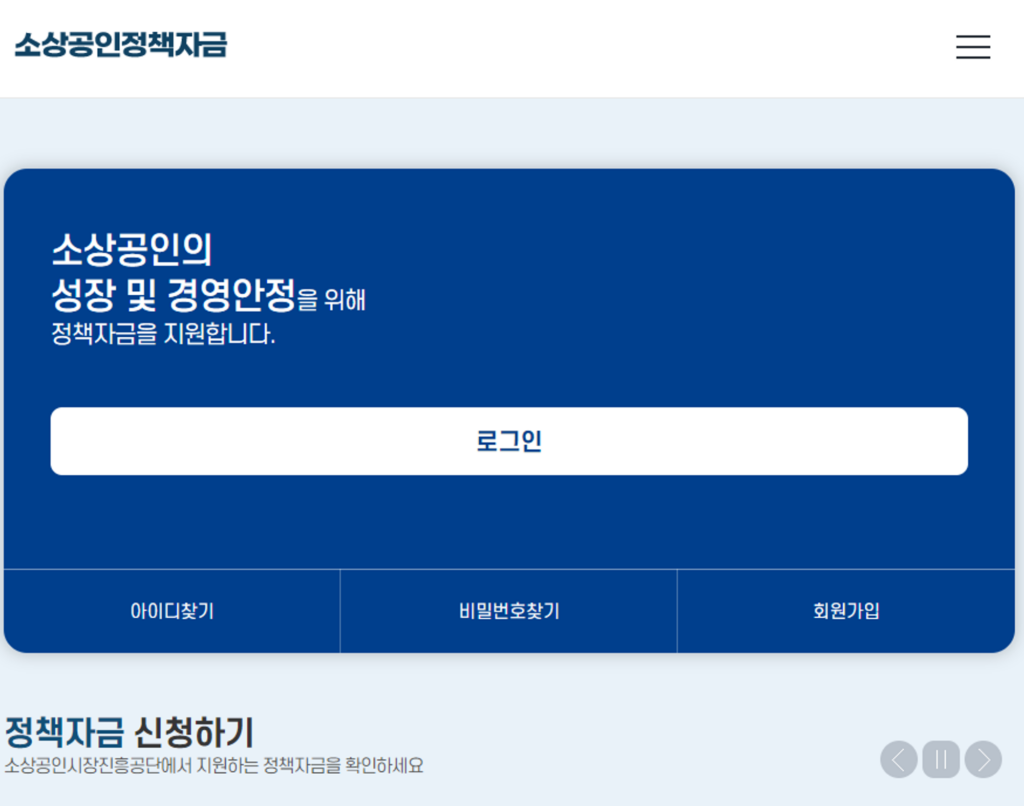Click the 소상공인정책자금 site logo
This screenshot has width=1024, height=806.
pos(120,45)
